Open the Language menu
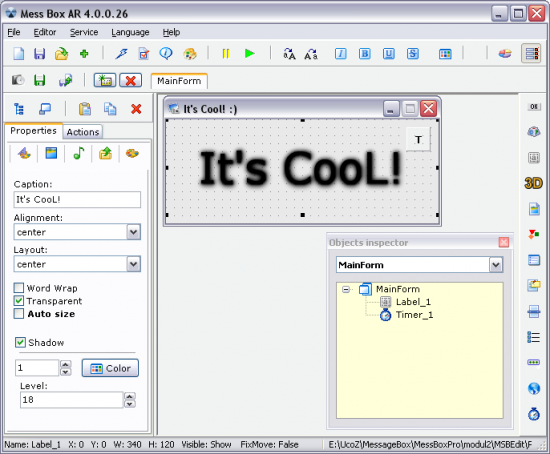Viewport: 550px width, 454px height. coord(130,32)
